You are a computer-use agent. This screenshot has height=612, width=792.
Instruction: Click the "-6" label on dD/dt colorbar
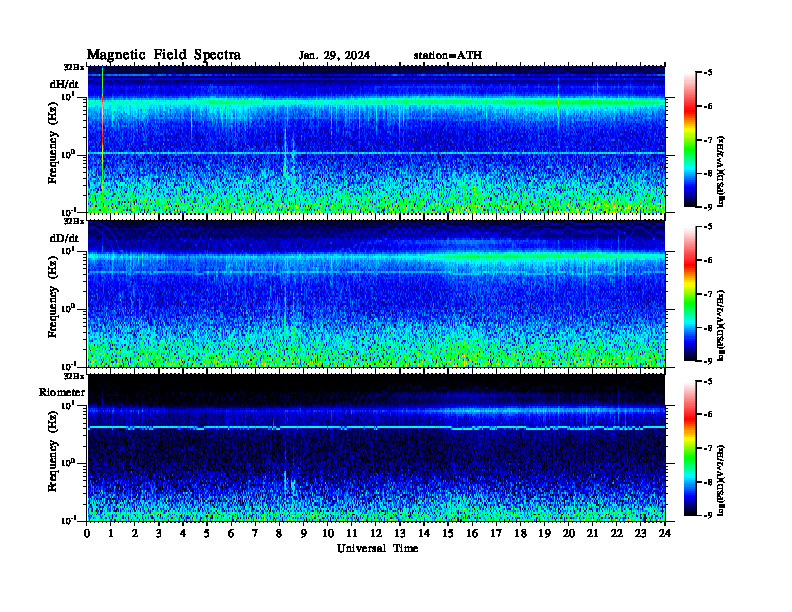(x=708, y=261)
